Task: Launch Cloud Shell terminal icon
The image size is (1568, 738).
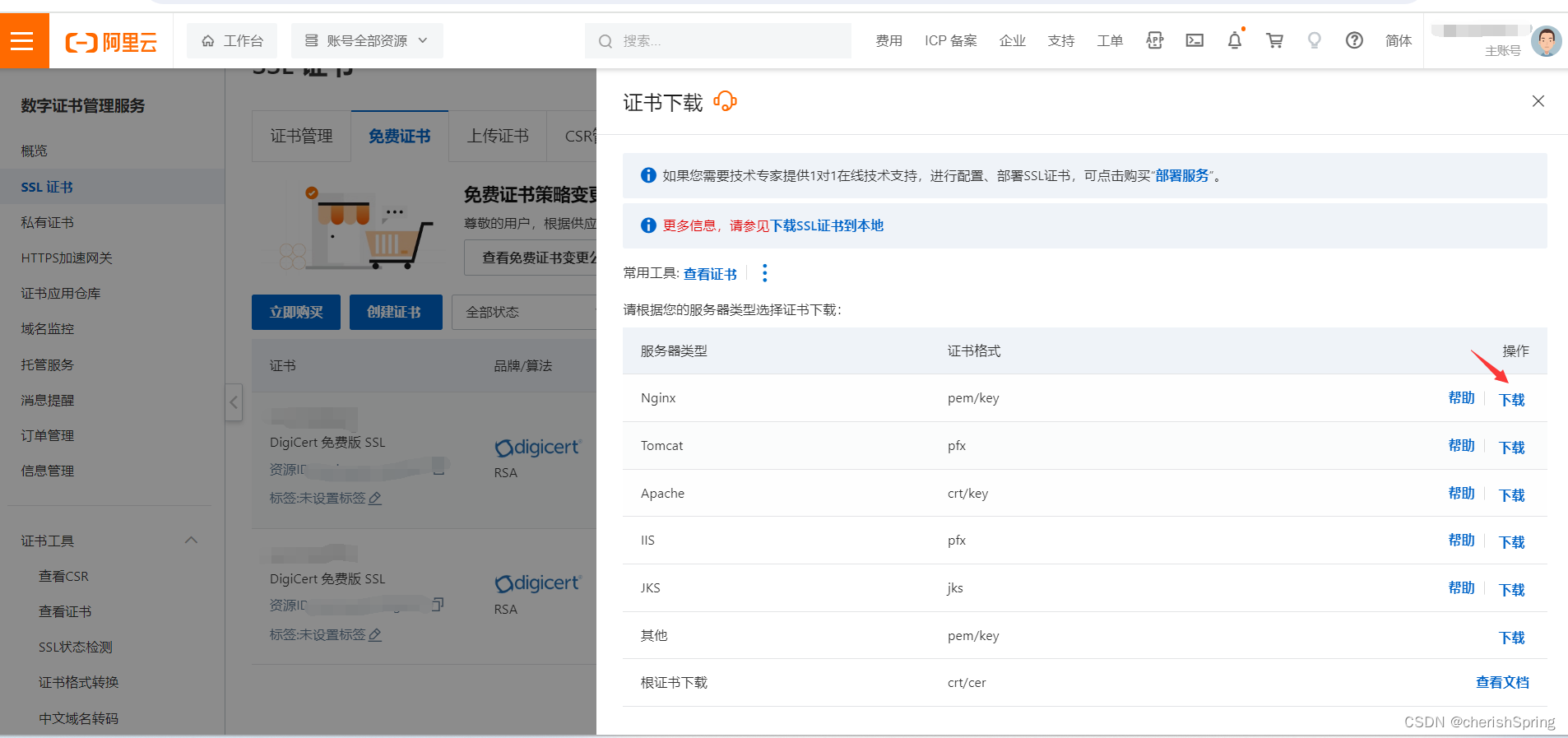Action: point(1195,40)
